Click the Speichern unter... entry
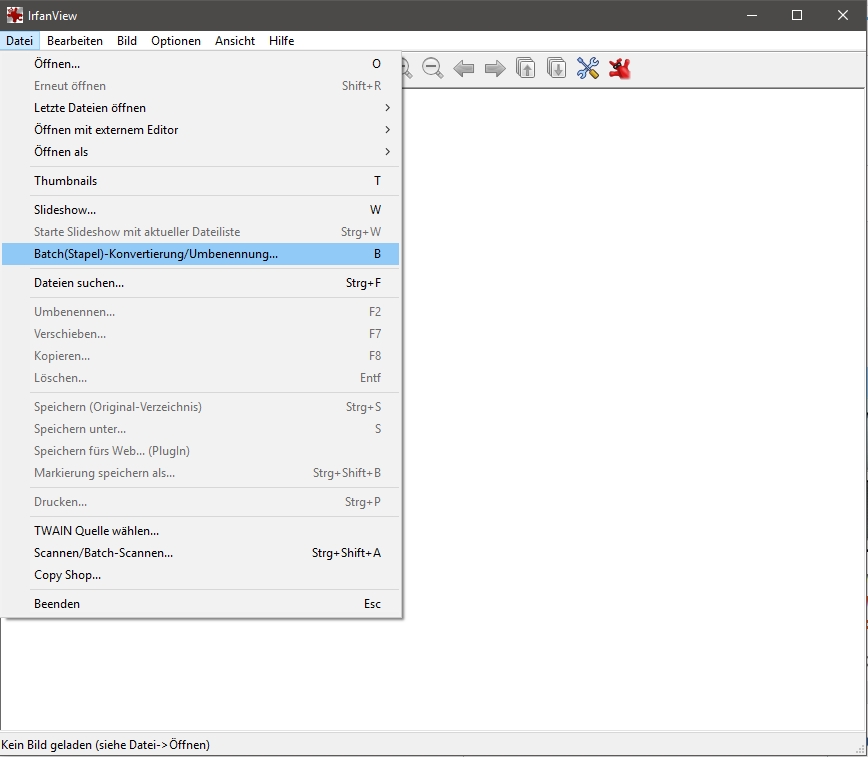The width and height of the screenshot is (868, 757). point(200,429)
